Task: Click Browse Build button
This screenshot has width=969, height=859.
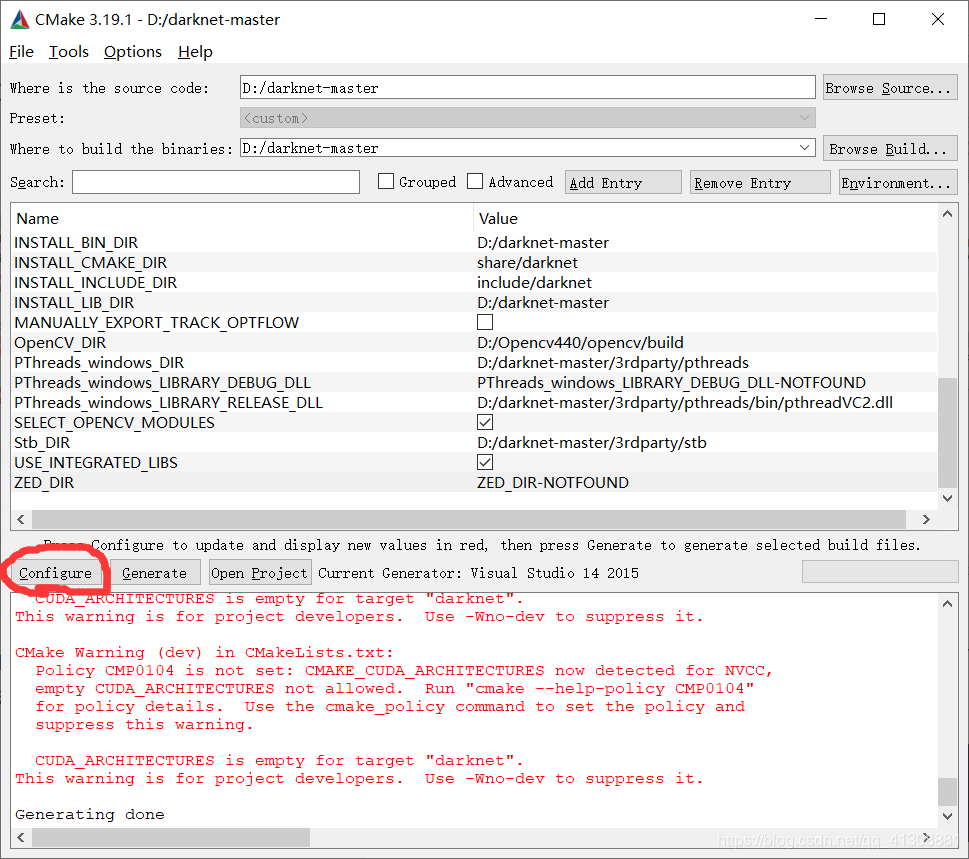Action: [890, 149]
